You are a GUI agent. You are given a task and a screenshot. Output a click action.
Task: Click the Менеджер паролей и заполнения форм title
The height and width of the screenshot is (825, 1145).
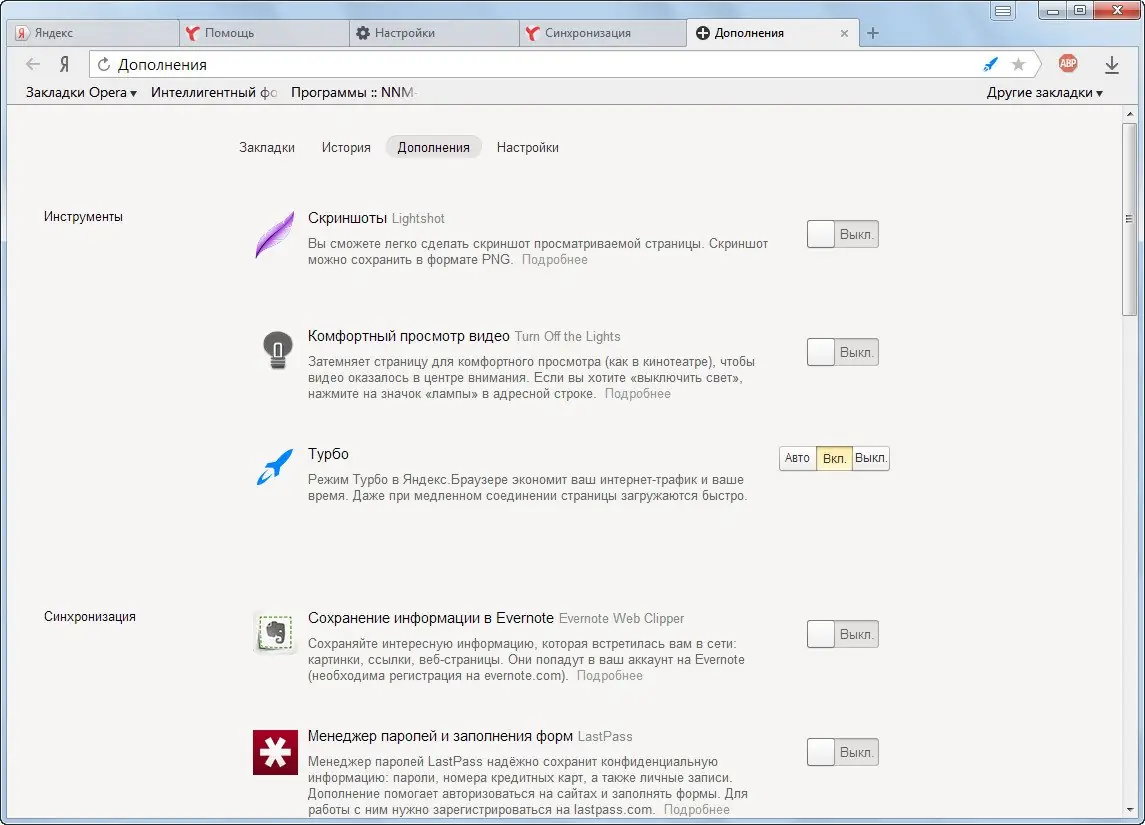tap(440, 737)
